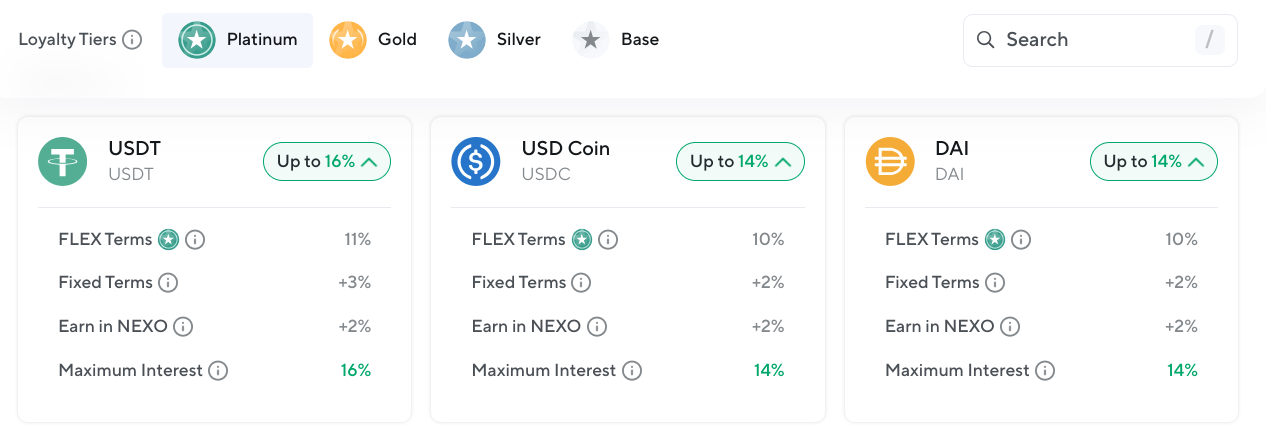Click the DAI coin logo icon

[x=890, y=161]
